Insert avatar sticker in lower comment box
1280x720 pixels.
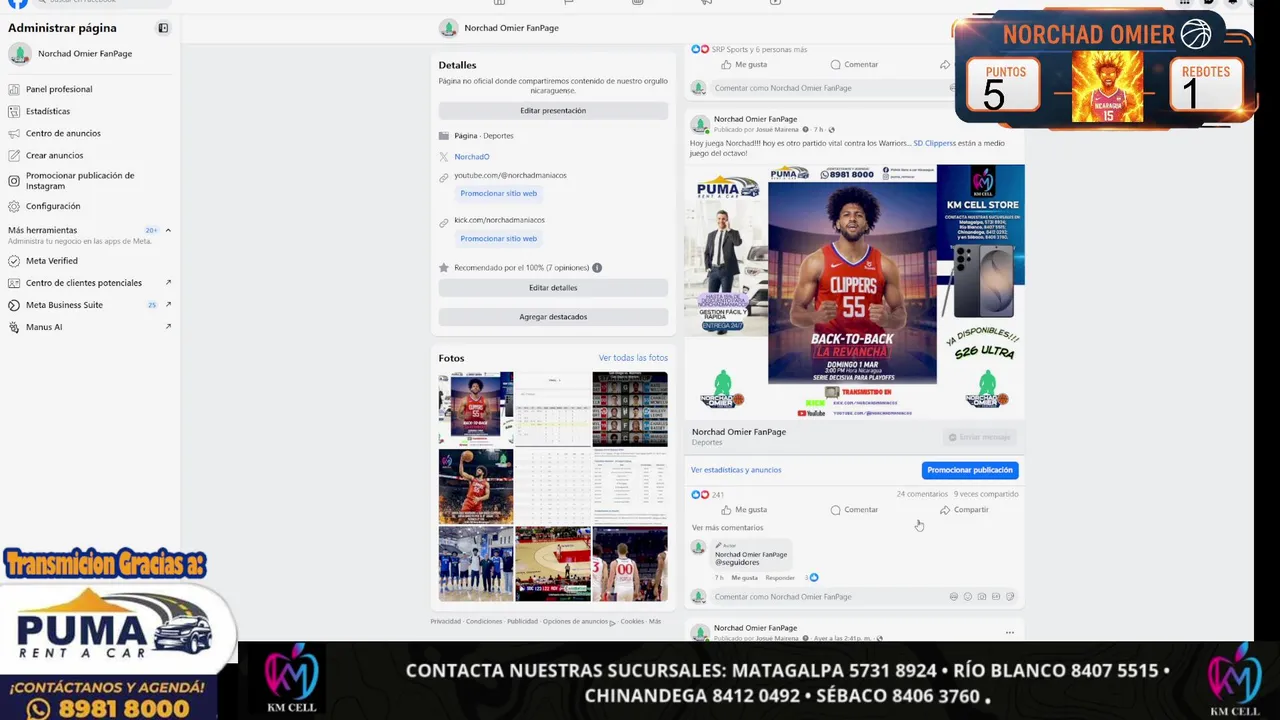point(954,597)
